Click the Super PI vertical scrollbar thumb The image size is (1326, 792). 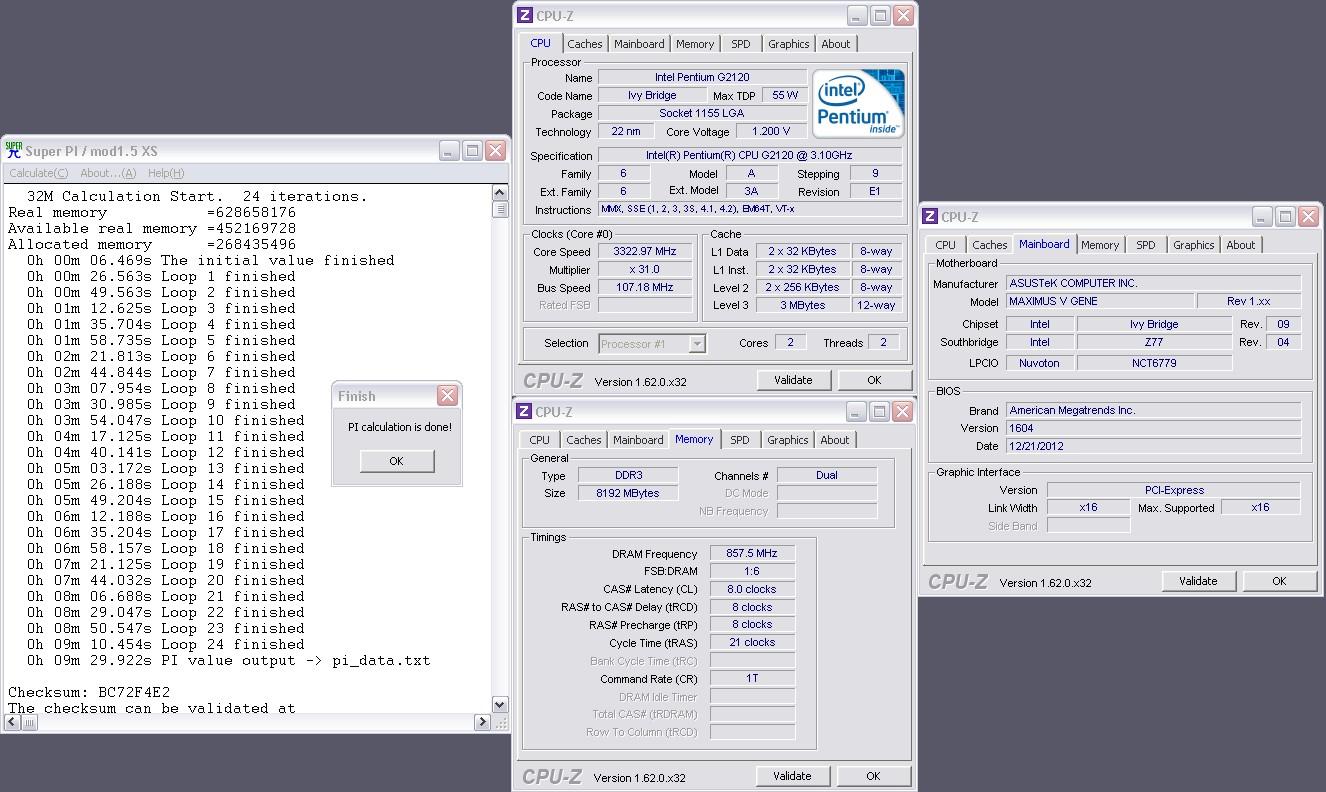pos(501,209)
